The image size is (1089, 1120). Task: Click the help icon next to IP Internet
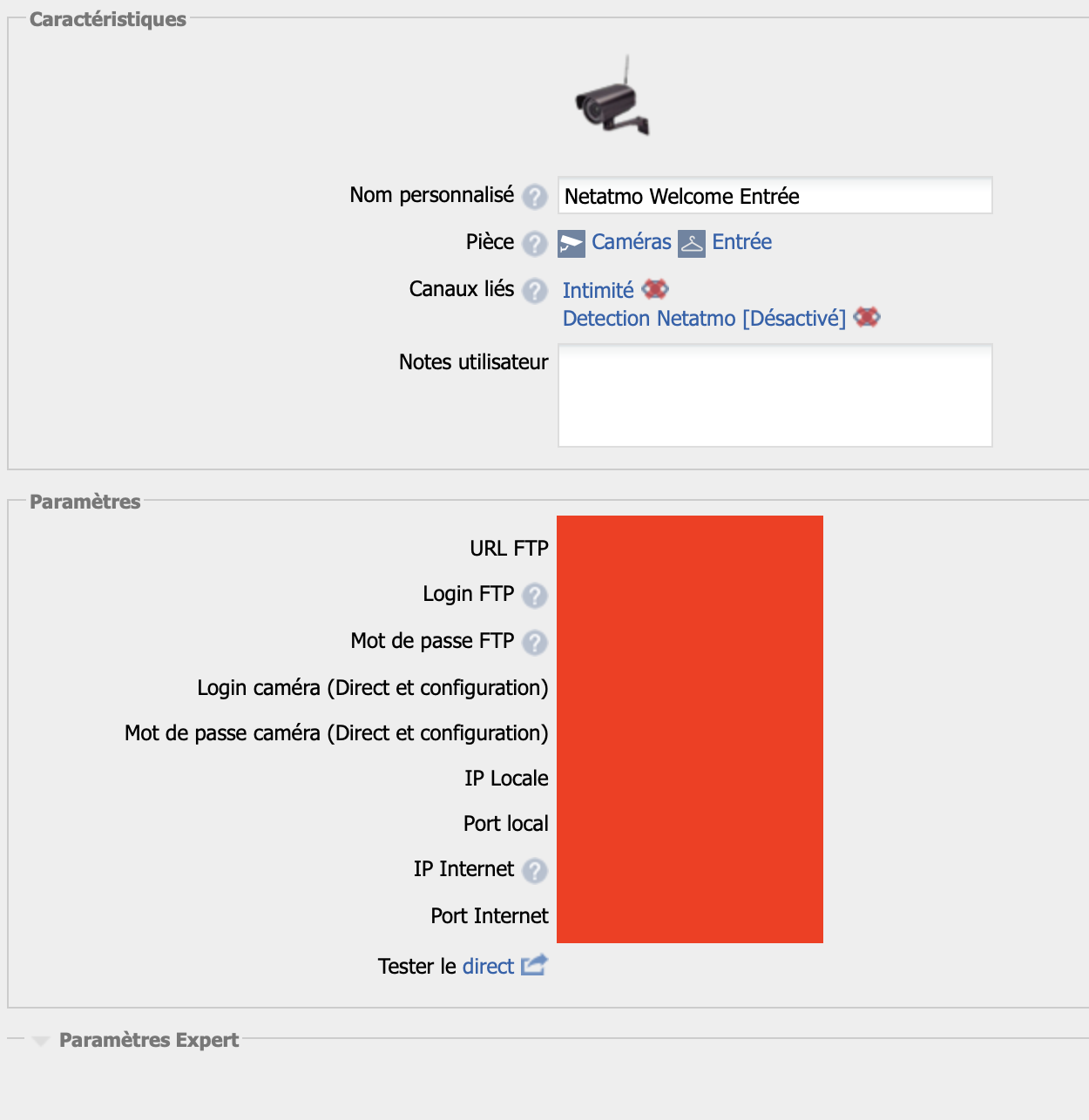coord(535,871)
